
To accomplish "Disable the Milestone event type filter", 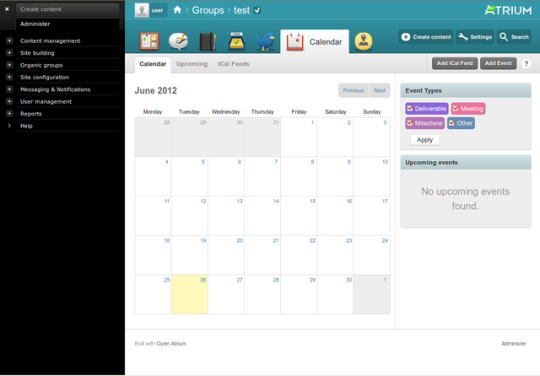I will coord(410,123).
